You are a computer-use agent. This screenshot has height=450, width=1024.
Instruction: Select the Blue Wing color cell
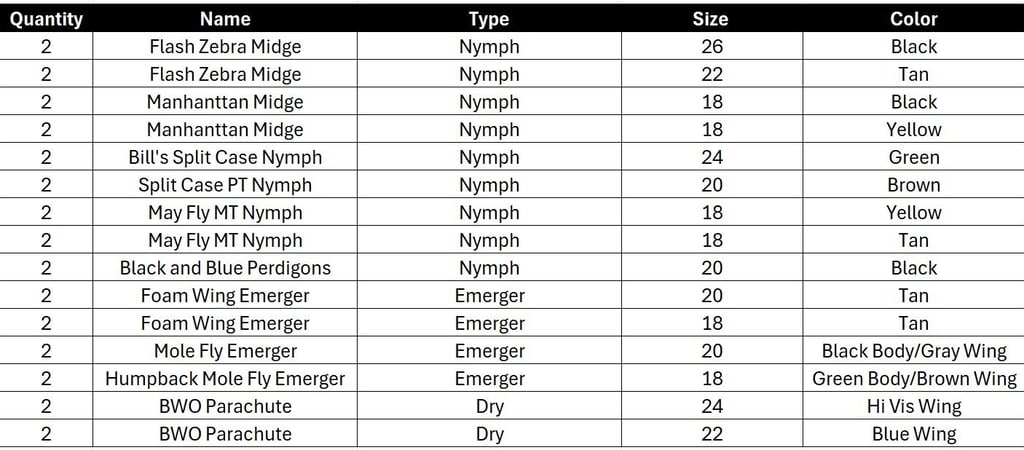click(x=913, y=434)
